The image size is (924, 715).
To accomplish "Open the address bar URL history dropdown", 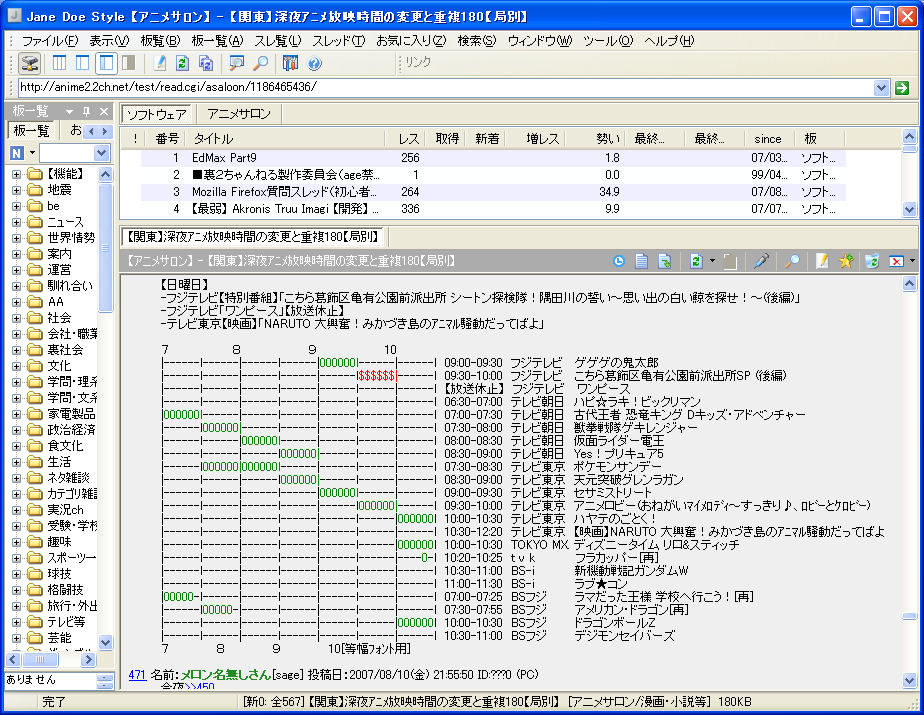I will (x=881, y=88).
